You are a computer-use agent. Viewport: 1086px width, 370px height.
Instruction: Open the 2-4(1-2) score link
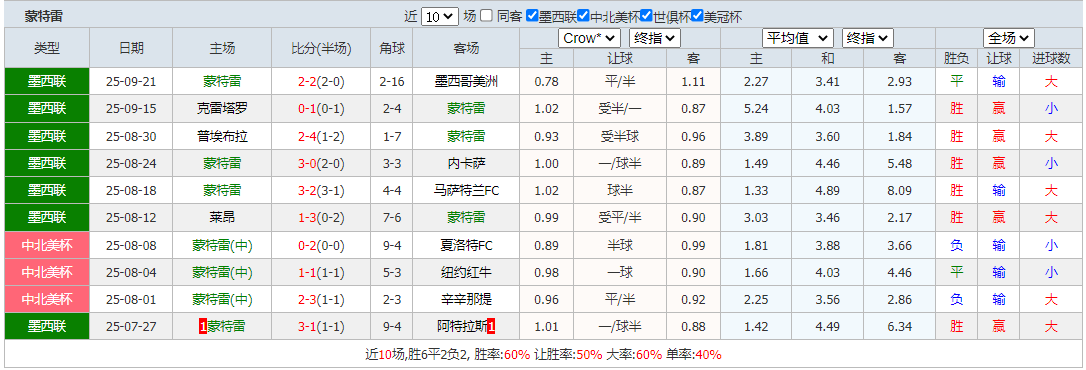click(x=321, y=136)
